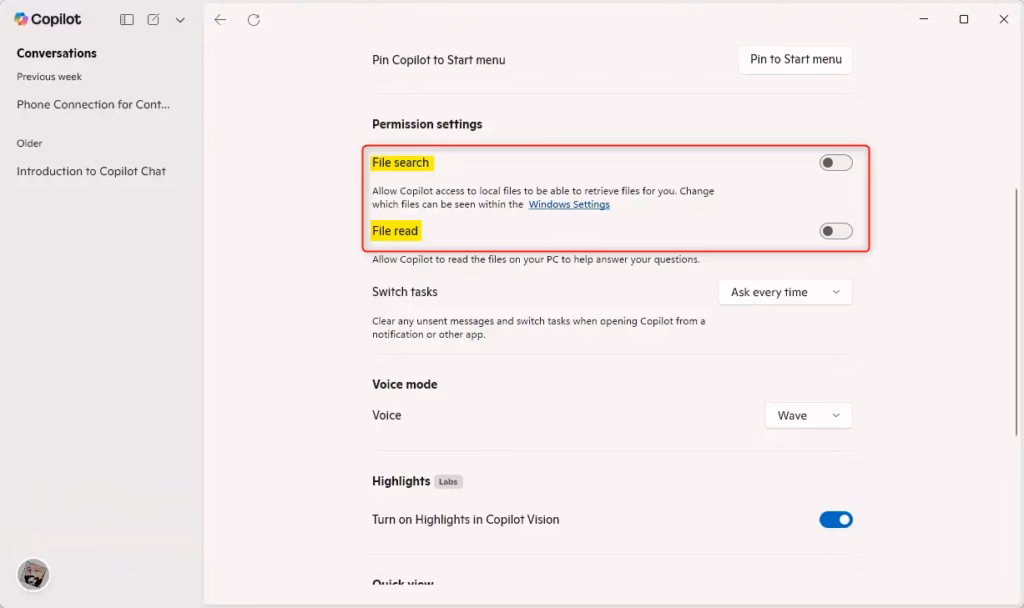Click the Older label in sidebar
The image size is (1024, 608).
pos(29,143)
